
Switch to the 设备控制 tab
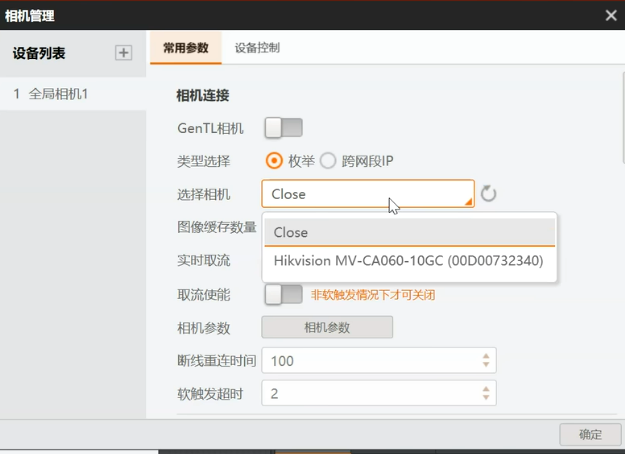pos(257,48)
